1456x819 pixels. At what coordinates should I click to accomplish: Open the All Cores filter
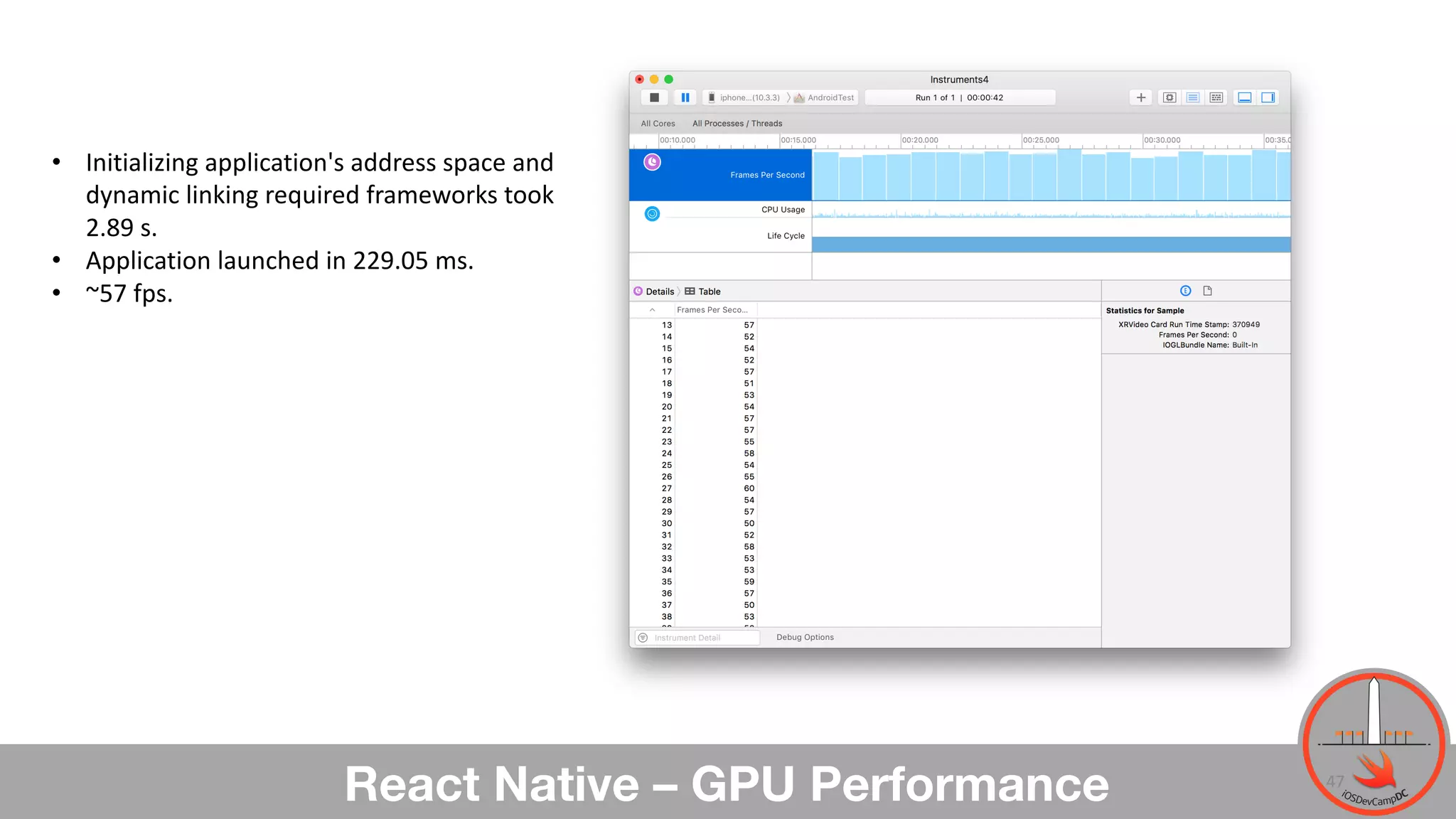pyautogui.click(x=658, y=124)
